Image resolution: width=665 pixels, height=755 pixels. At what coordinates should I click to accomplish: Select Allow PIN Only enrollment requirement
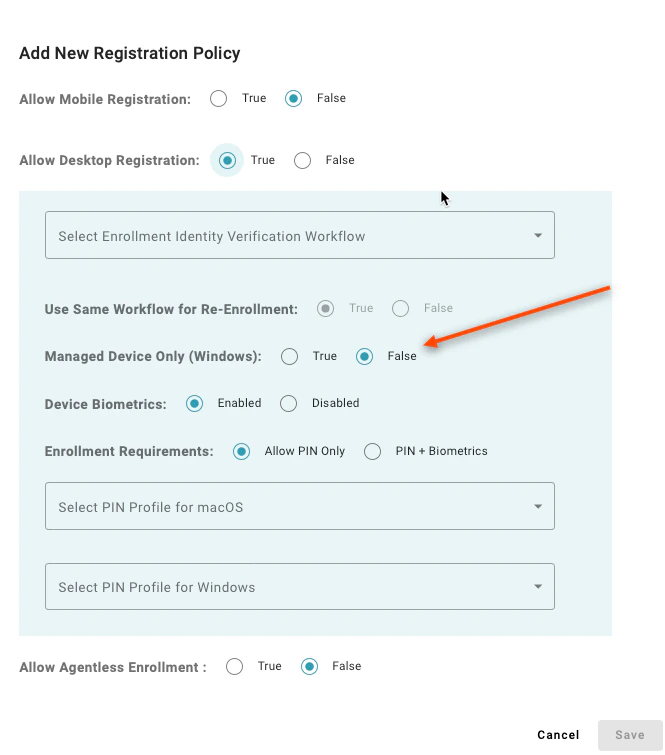241,452
